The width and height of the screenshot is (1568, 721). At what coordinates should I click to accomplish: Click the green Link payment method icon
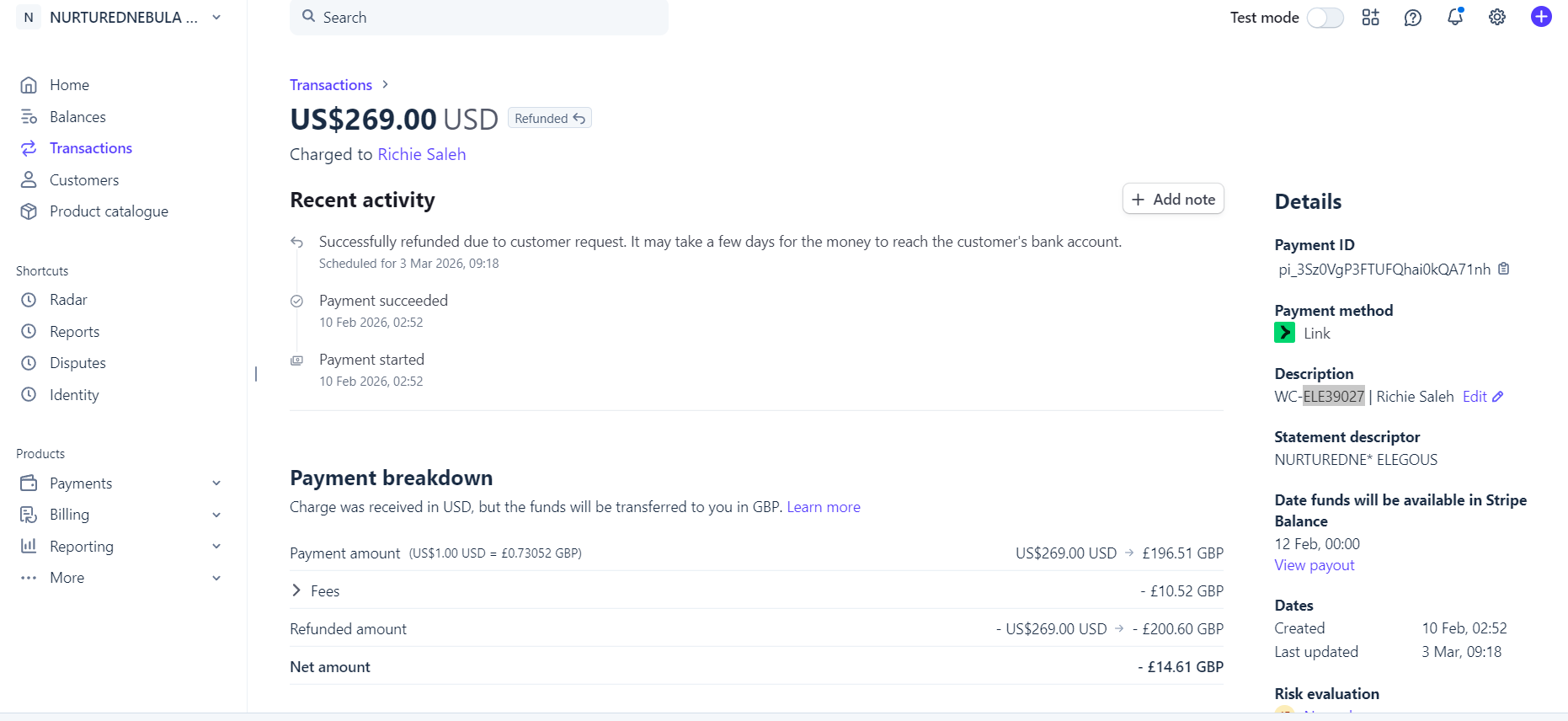pos(1285,333)
